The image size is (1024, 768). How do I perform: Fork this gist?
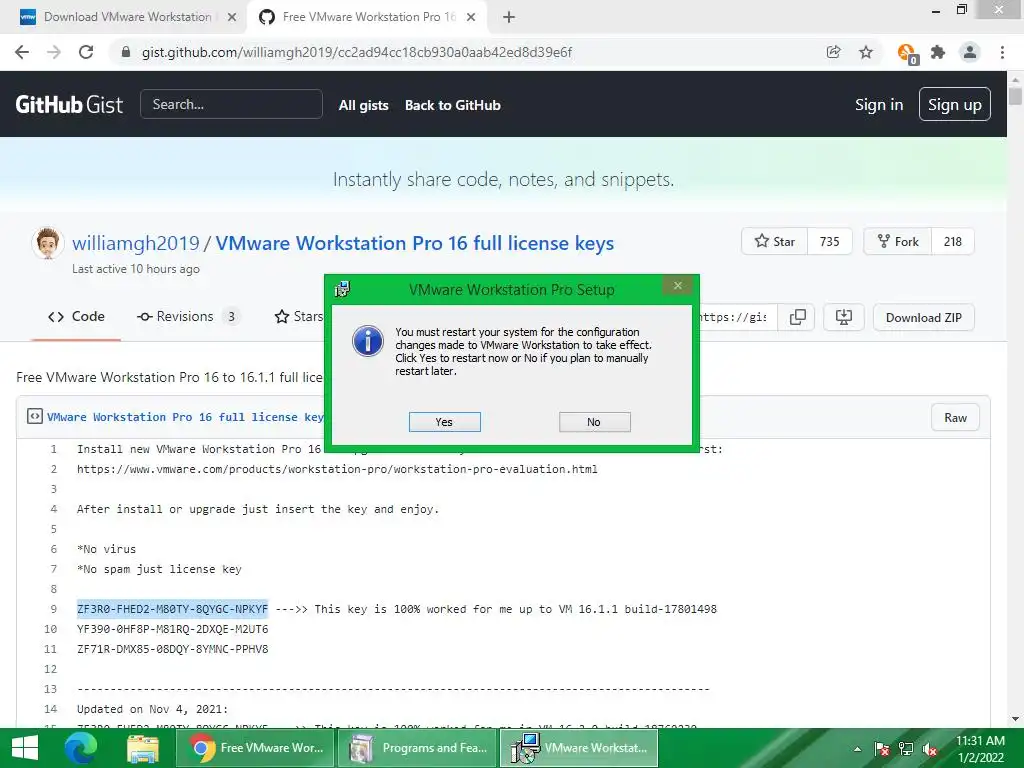pos(898,242)
